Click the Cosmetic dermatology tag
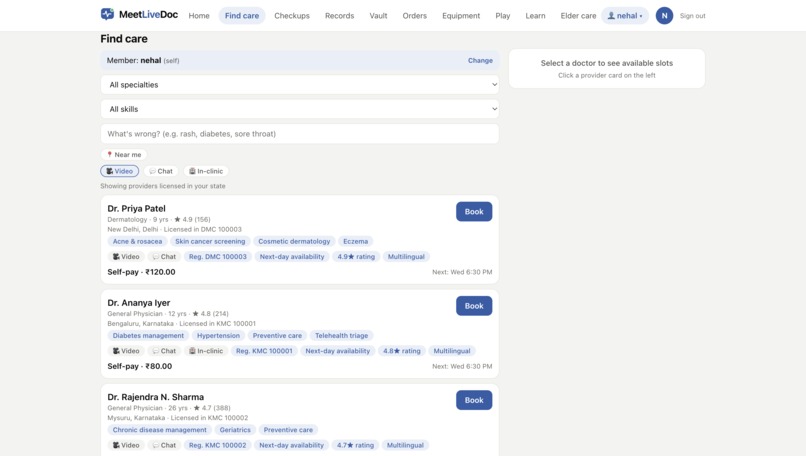The height and width of the screenshot is (456, 806). click(294, 241)
